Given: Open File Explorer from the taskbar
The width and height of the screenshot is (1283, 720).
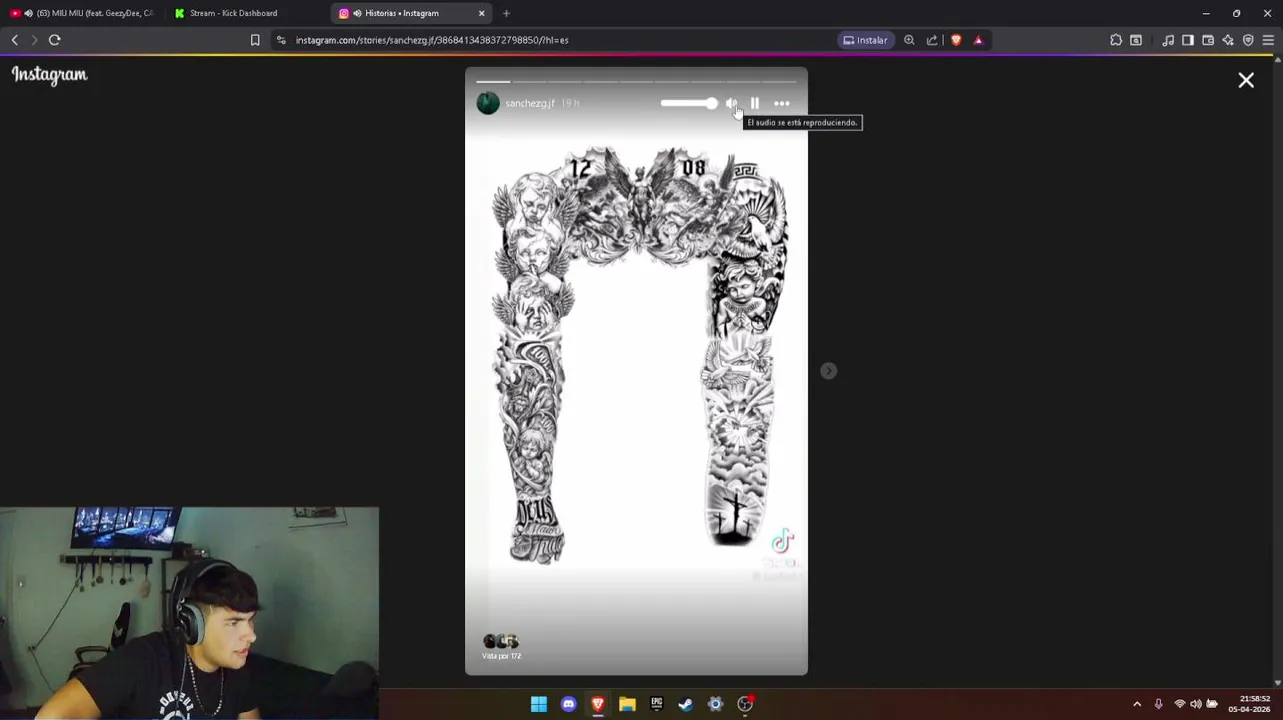Looking at the screenshot, I should [627, 704].
